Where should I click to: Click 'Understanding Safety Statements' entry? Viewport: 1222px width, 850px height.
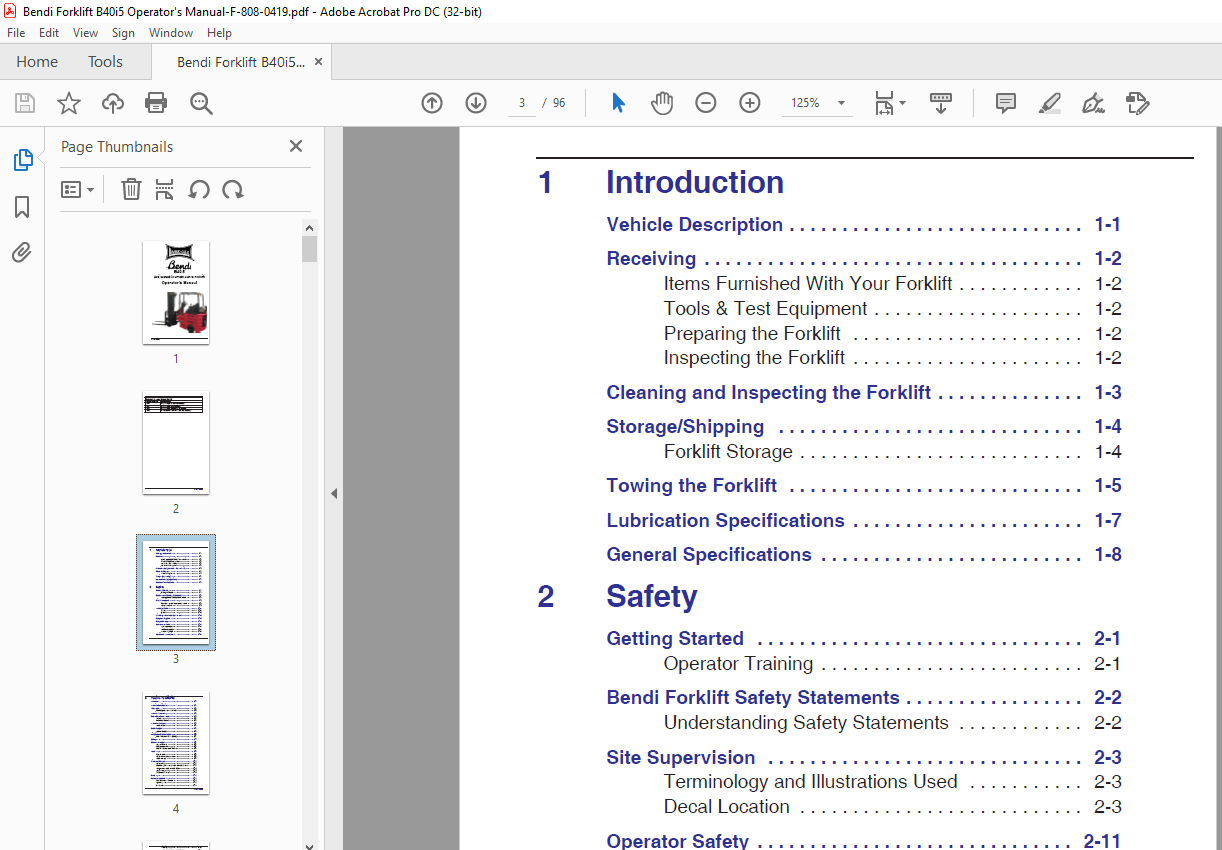[806, 723]
